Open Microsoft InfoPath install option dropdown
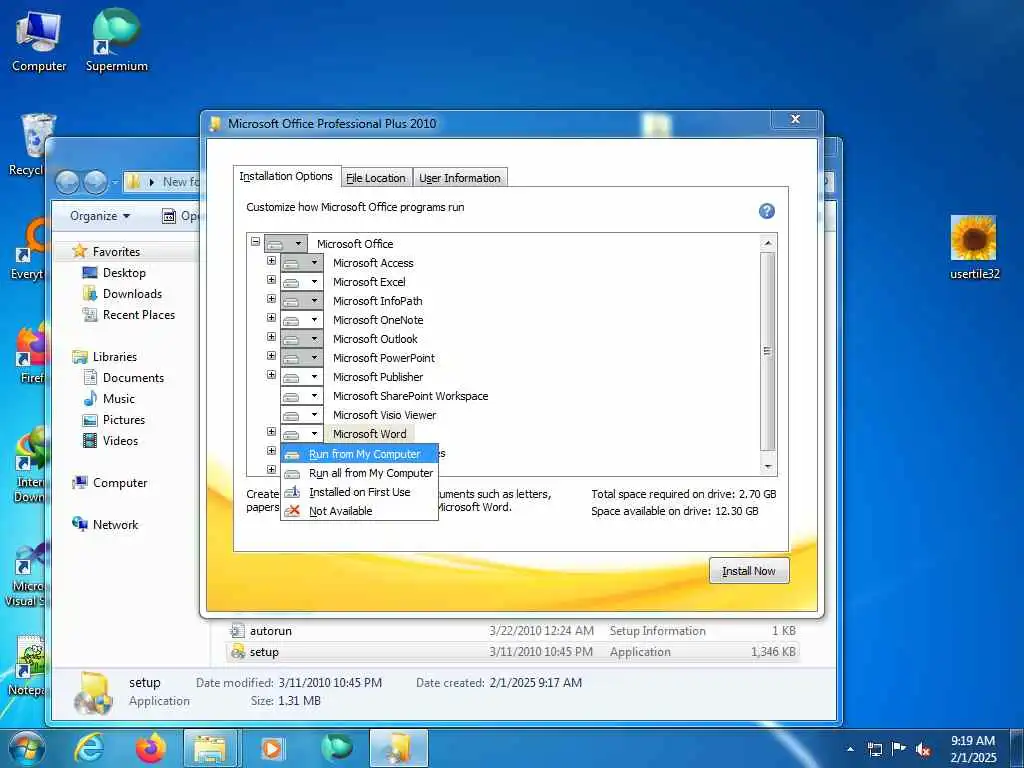The width and height of the screenshot is (1024, 768). click(302, 300)
